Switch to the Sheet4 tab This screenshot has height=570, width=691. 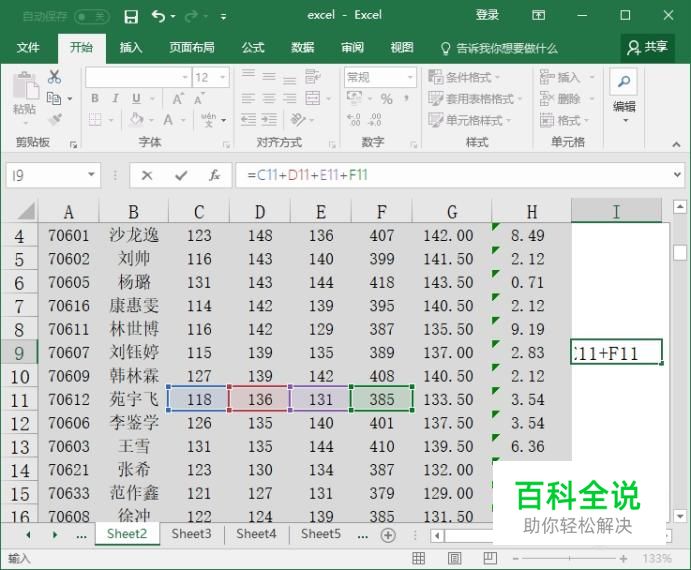(x=256, y=534)
